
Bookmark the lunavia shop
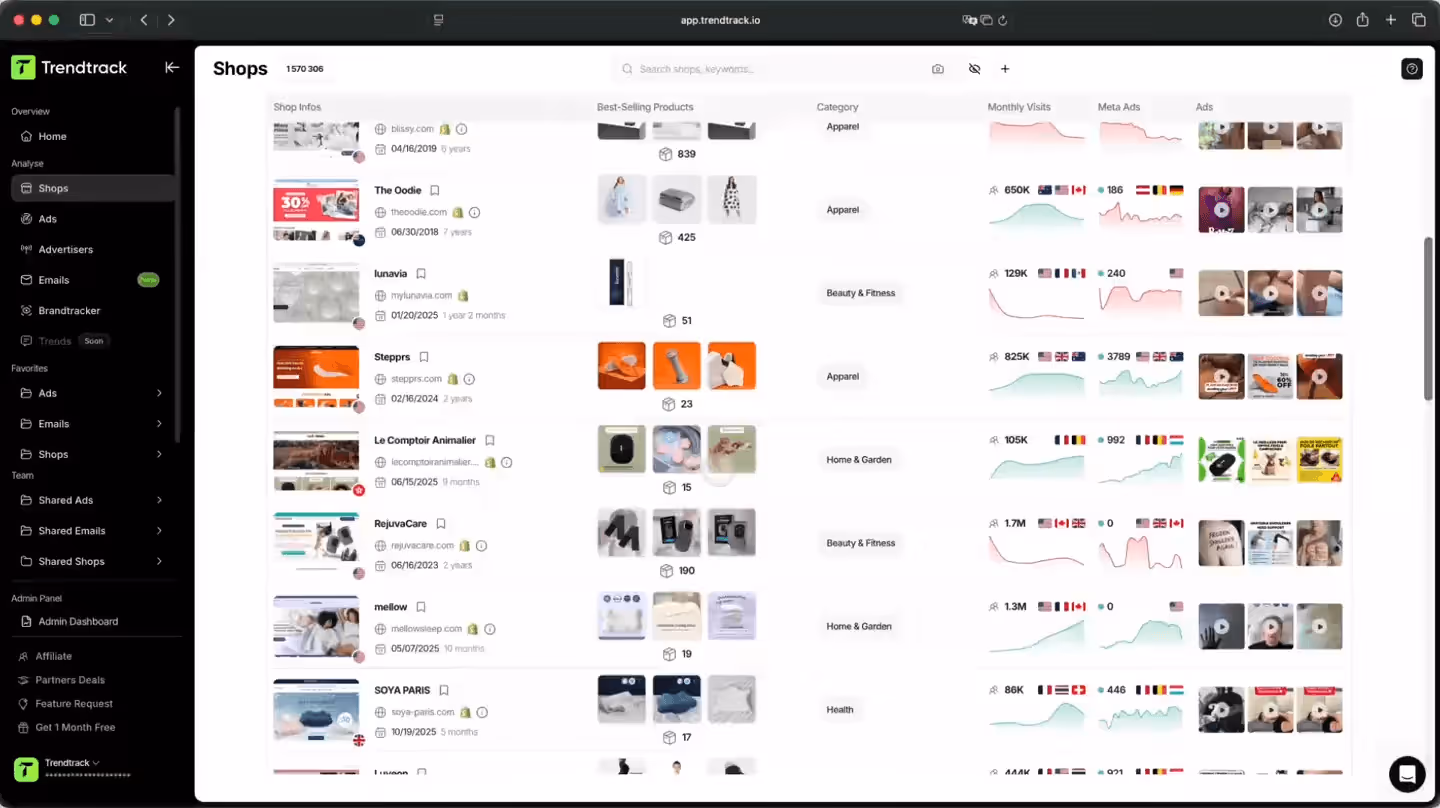coord(420,272)
